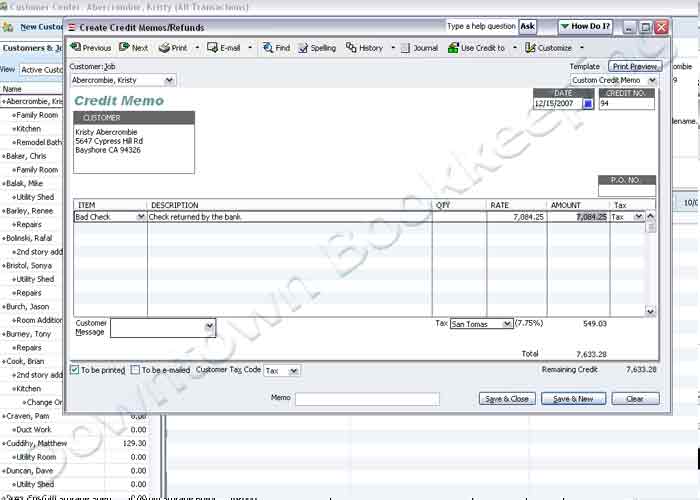Image resolution: width=700 pixels, height=500 pixels.
Task: Click the Print Preview button
Action: pyautogui.click(x=635, y=67)
